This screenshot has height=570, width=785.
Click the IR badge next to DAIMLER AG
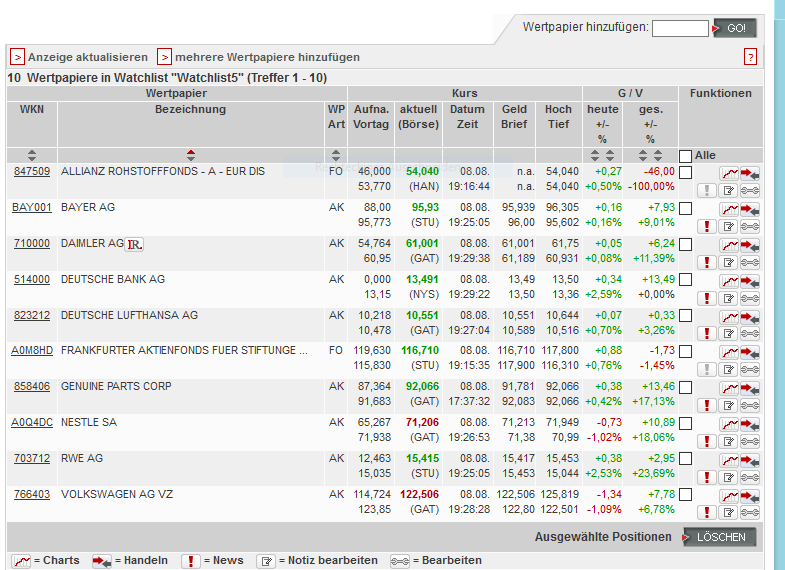pos(134,244)
